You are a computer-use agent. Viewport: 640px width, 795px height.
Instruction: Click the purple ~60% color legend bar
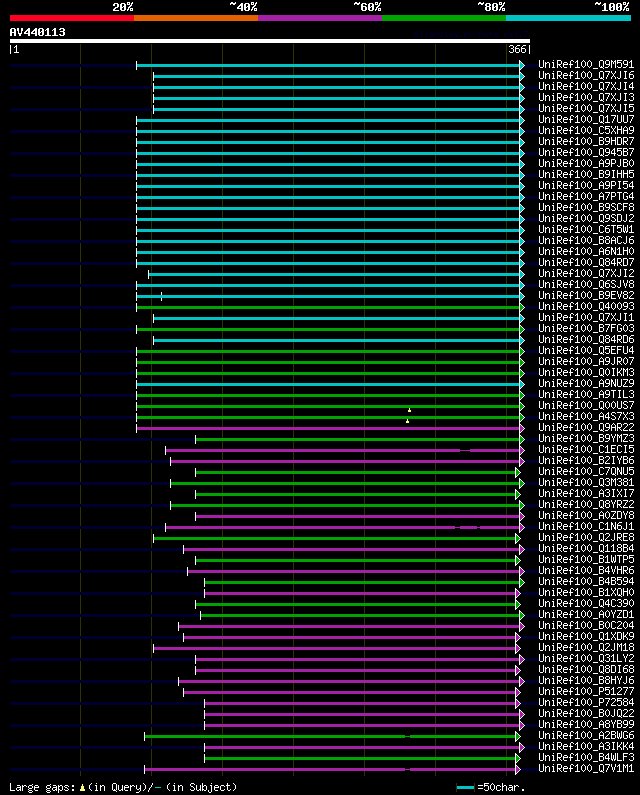click(320, 18)
